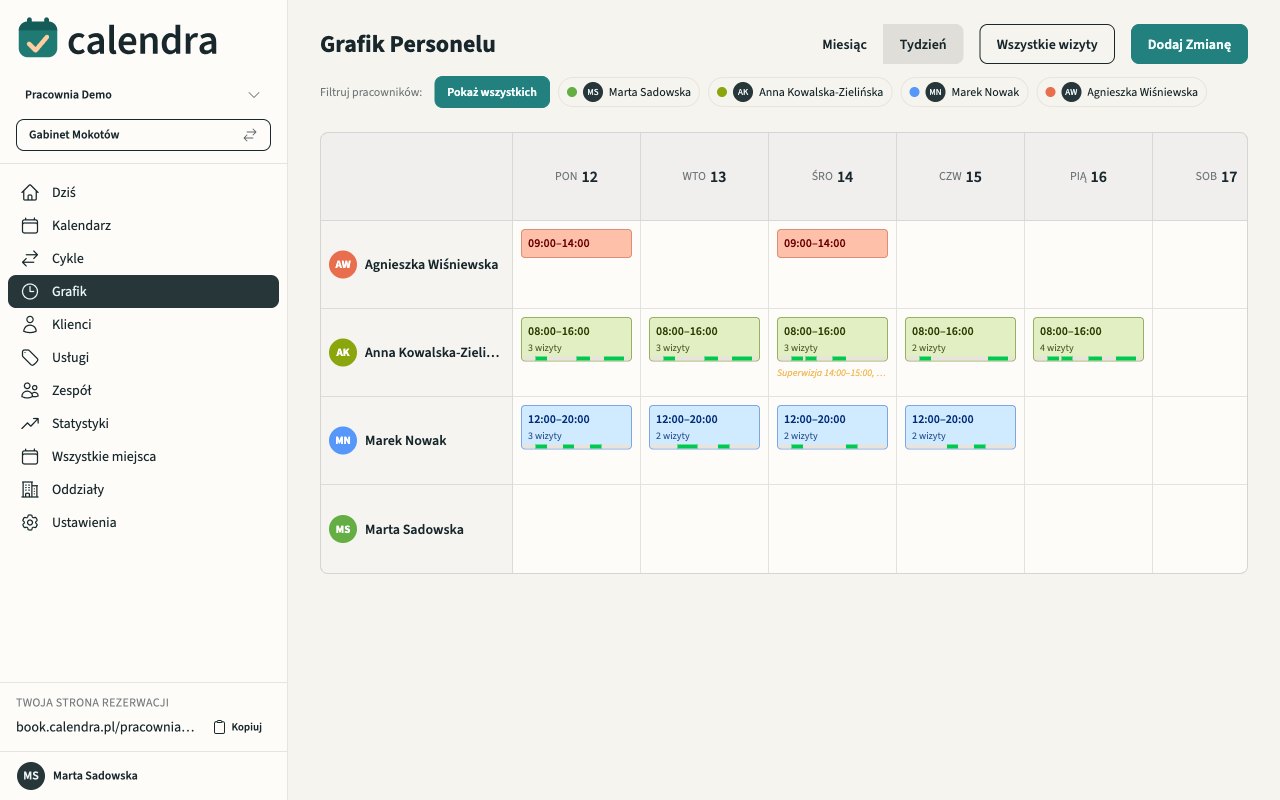Open Anna's Wednesday 08:00–16:00 shift

pyautogui.click(x=832, y=339)
